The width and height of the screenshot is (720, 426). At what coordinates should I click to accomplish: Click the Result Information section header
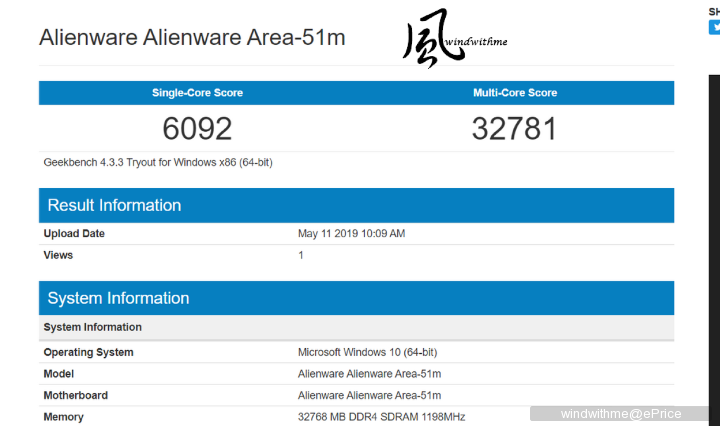pyautogui.click(x=356, y=205)
